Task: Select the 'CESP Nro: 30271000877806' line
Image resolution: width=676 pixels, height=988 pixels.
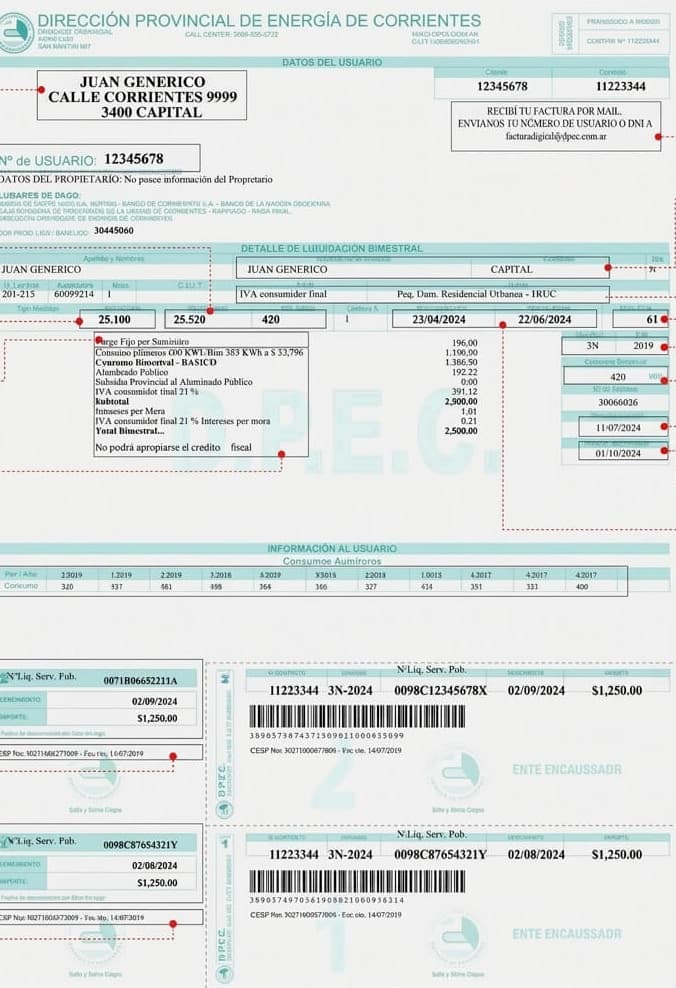Action: click(x=326, y=750)
